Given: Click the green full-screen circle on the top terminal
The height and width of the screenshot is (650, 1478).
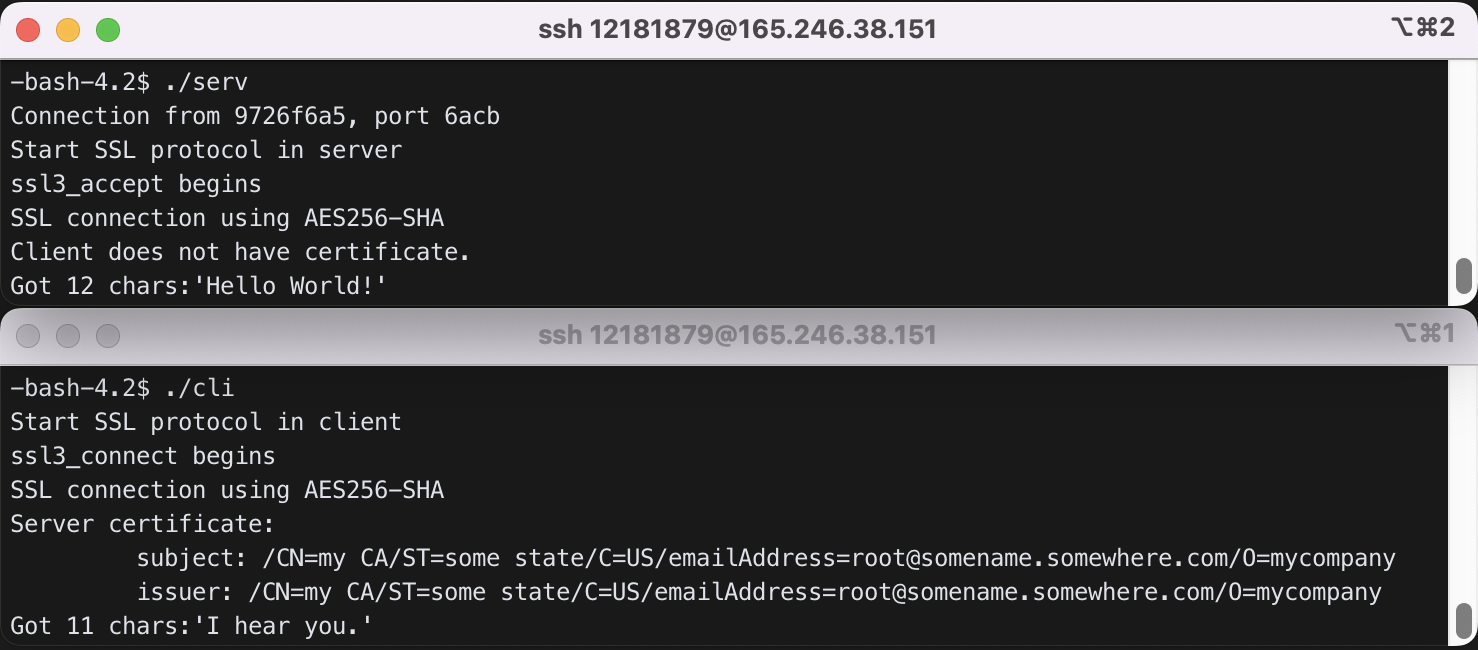Looking at the screenshot, I should click(x=110, y=29).
